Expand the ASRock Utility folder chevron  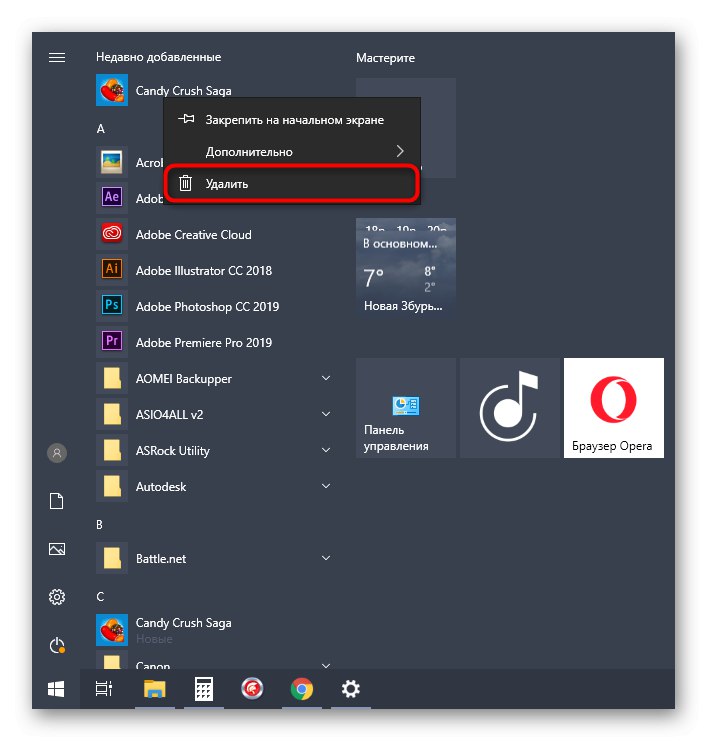pos(326,450)
